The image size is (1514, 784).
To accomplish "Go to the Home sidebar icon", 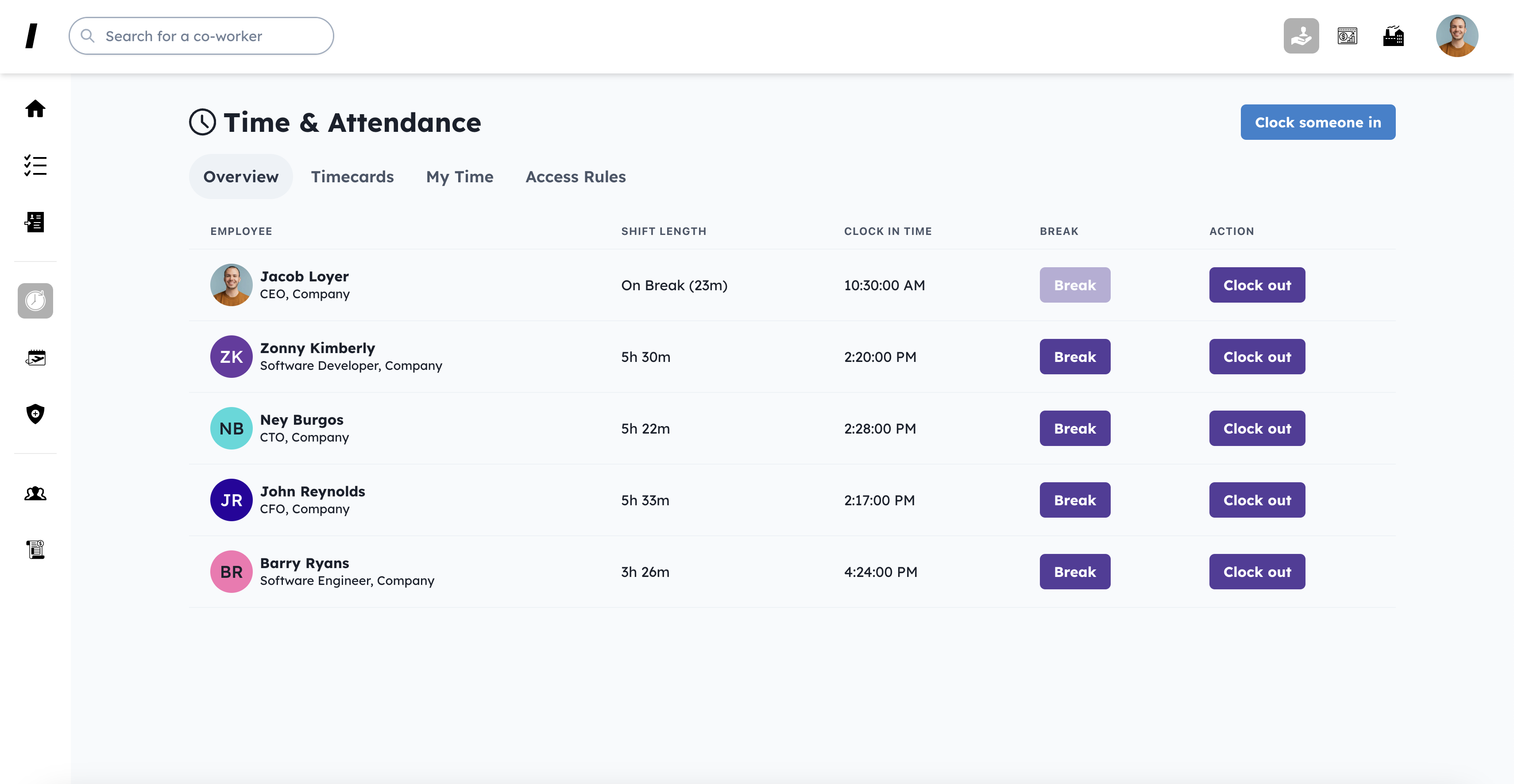I will pyautogui.click(x=35, y=109).
